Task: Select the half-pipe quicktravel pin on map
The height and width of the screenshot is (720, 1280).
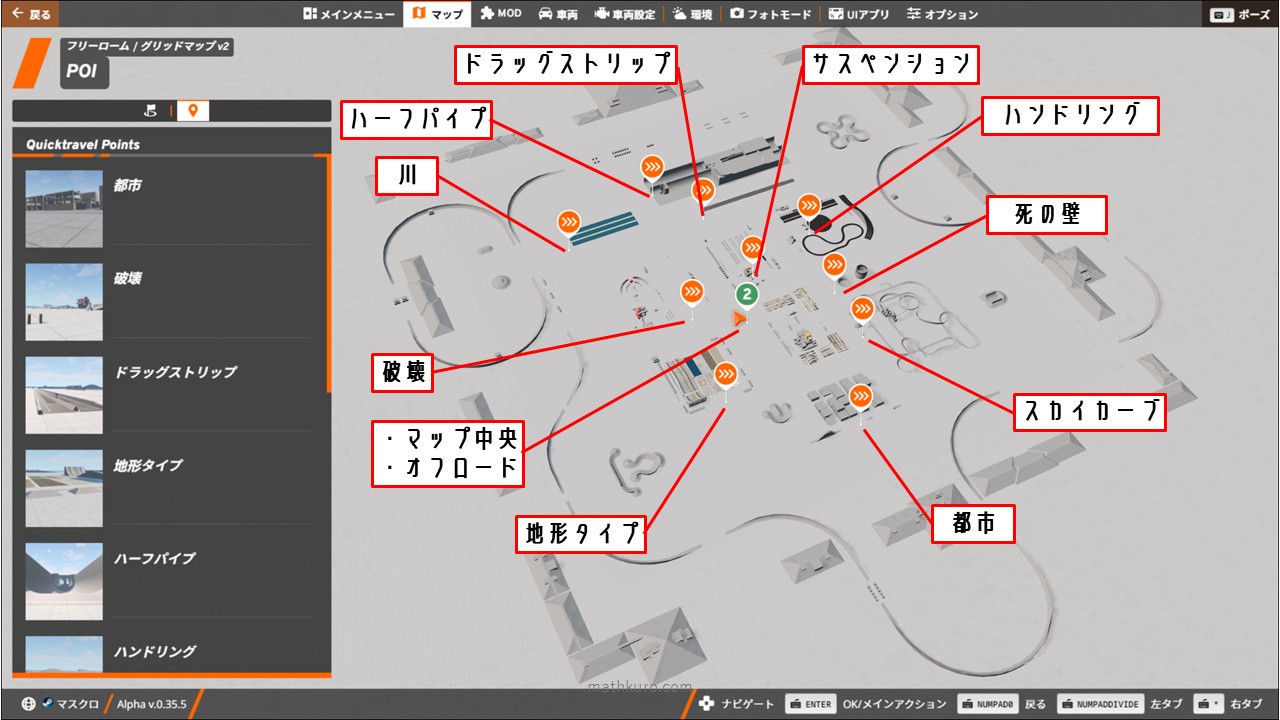Action: click(x=652, y=167)
